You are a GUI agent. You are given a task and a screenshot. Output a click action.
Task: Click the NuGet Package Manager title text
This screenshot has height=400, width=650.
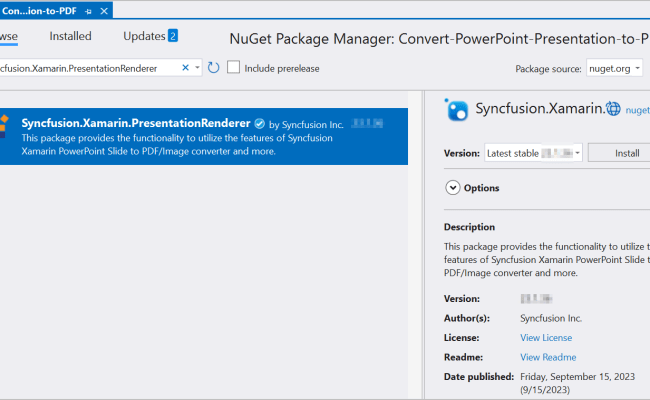pyautogui.click(x=439, y=39)
